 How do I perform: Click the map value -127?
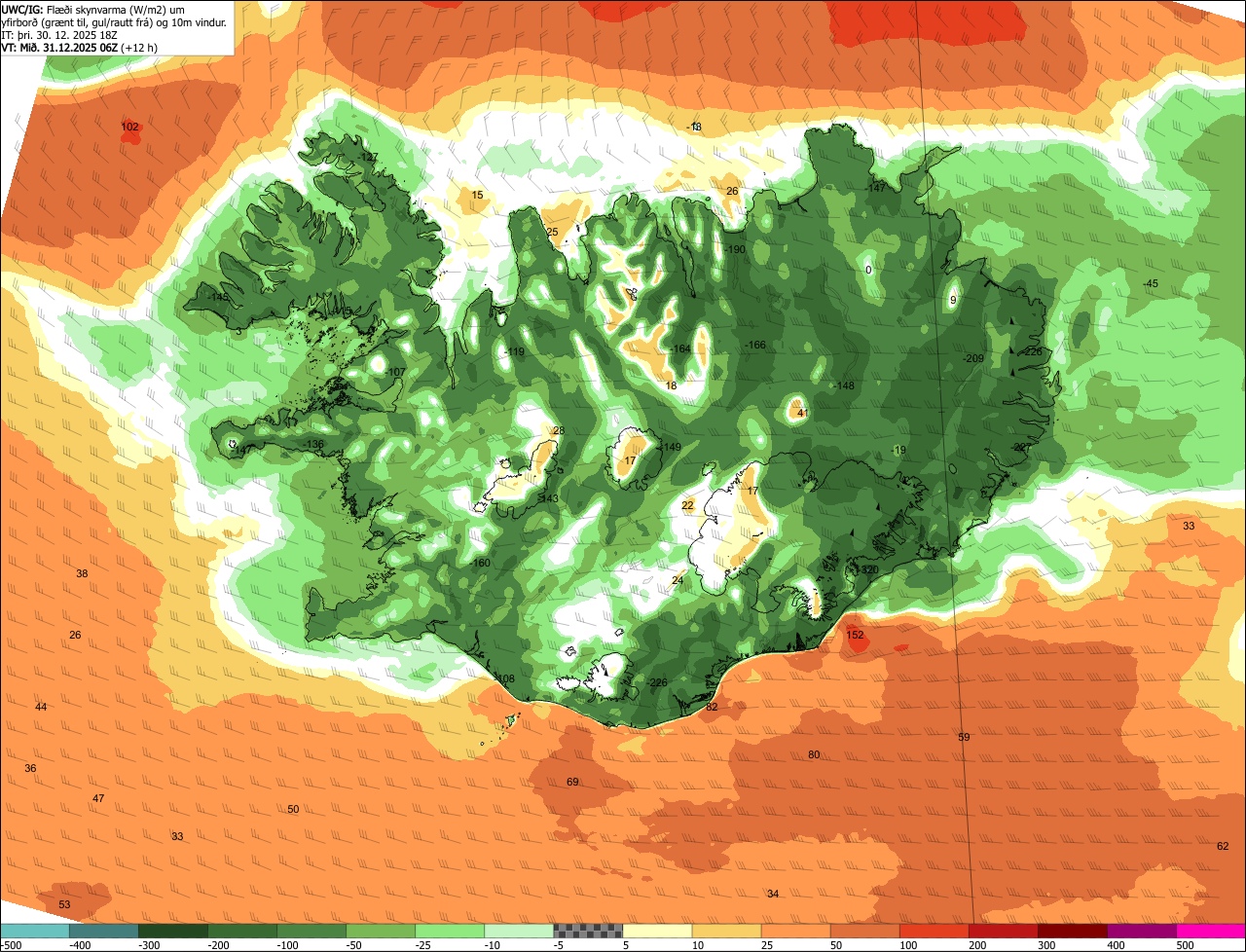(366, 158)
